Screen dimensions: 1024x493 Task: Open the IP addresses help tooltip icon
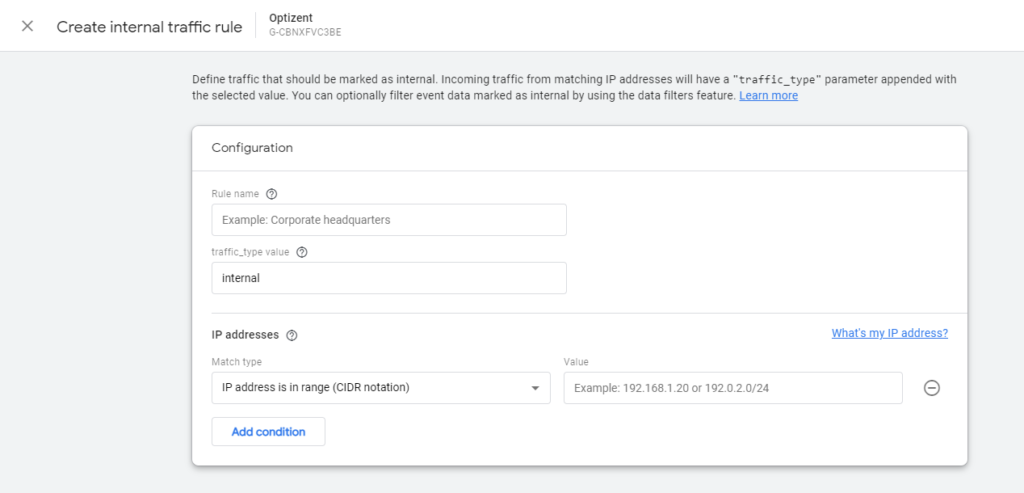click(x=292, y=336)
